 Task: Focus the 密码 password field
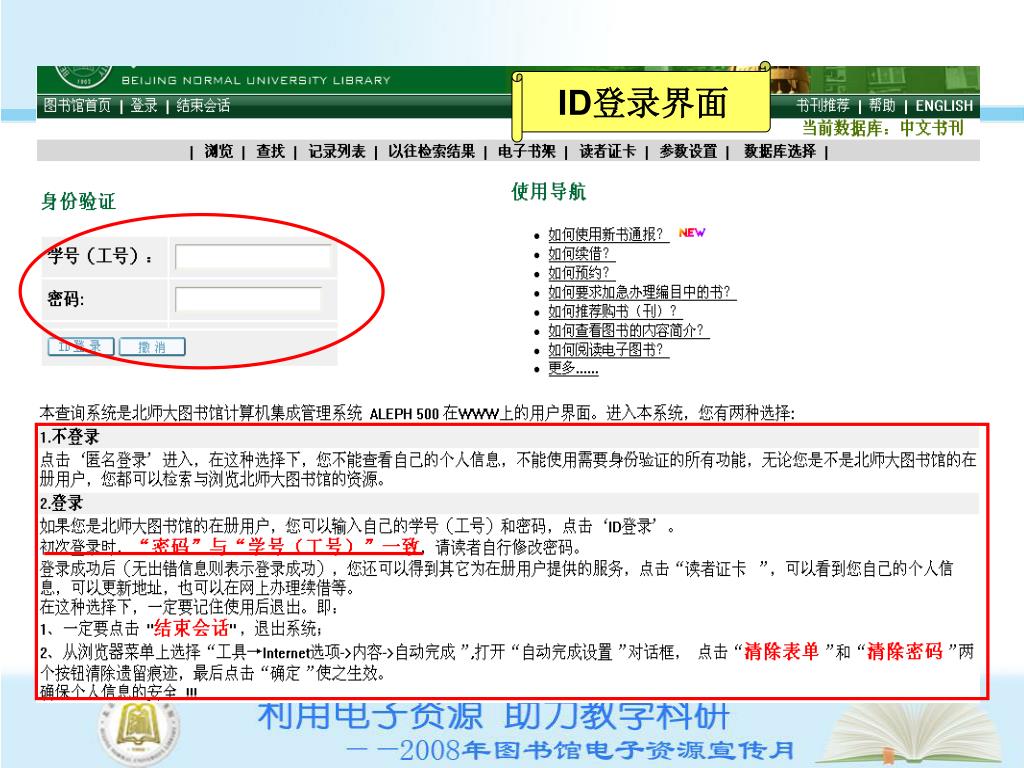tap(248, 299)
